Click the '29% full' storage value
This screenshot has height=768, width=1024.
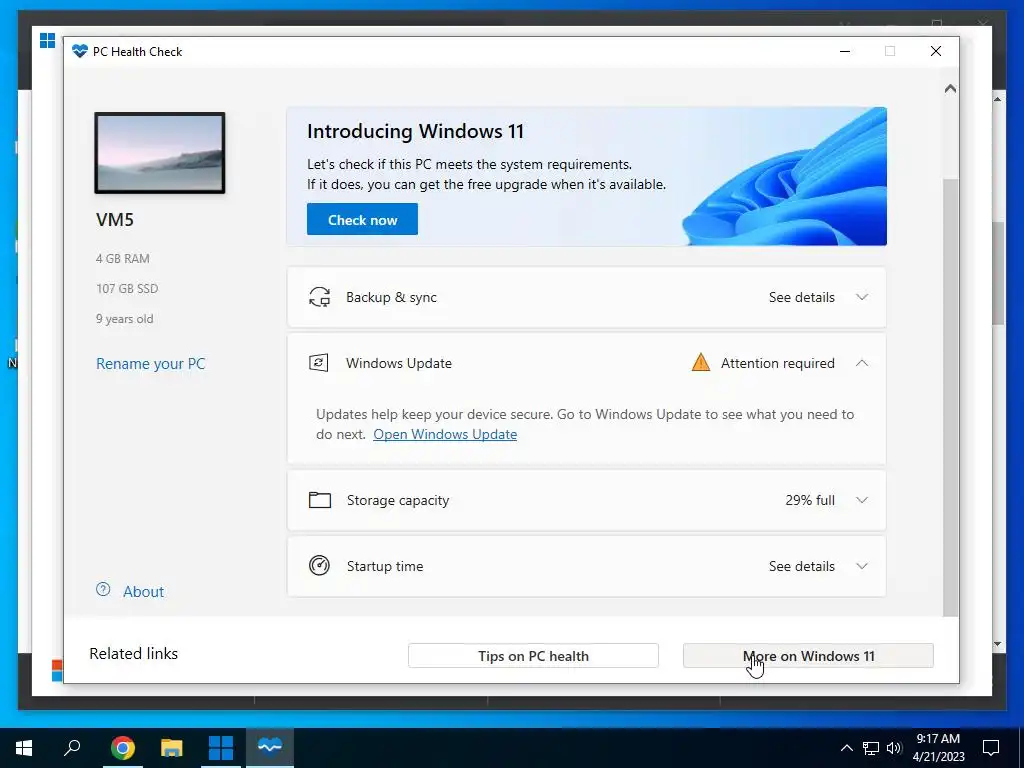pyautogui.click(x=810, y=500)
